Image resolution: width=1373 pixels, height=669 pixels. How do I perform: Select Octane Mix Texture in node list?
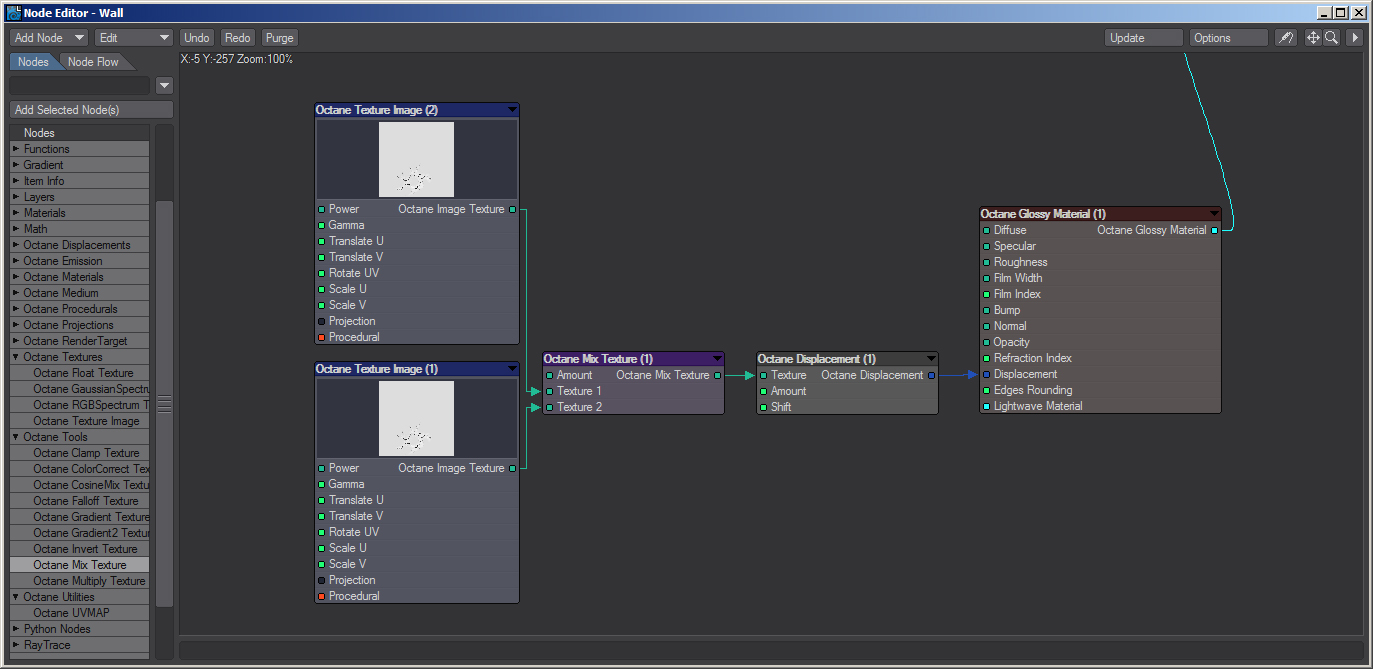tap(80, 565)
